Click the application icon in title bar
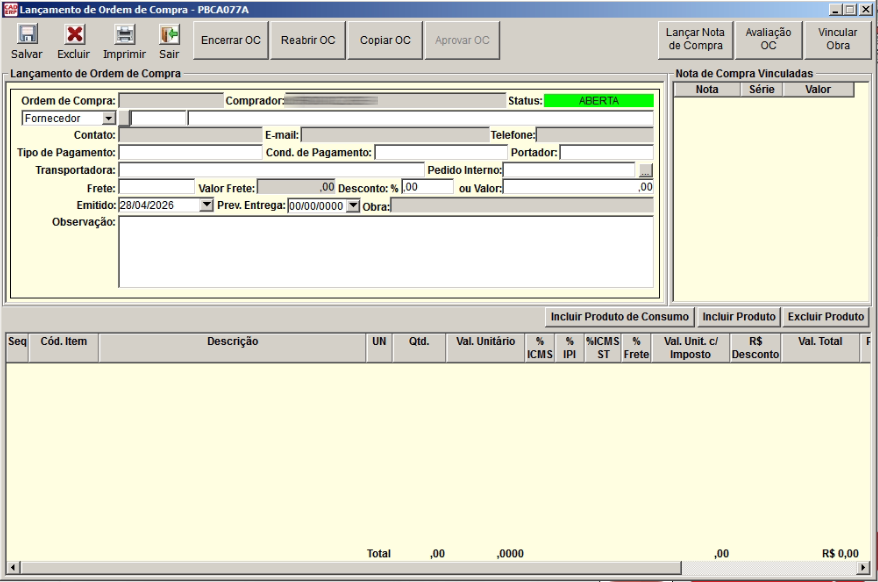 tap(10, 9)
